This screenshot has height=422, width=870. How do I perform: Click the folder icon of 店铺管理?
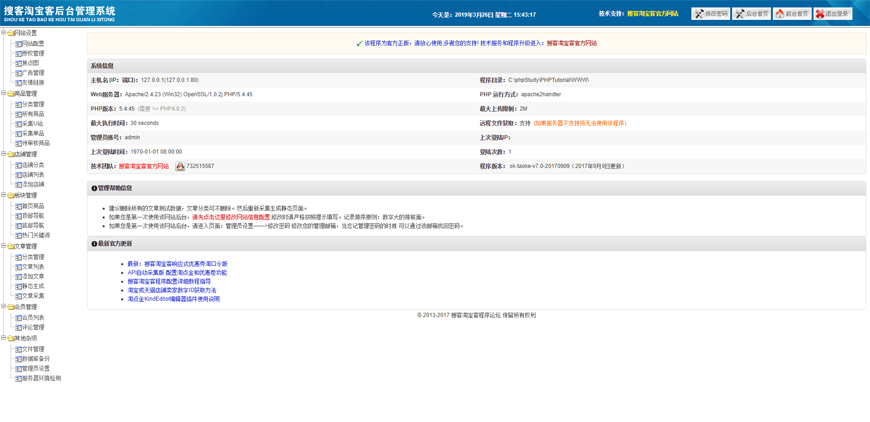click(11, 154)
